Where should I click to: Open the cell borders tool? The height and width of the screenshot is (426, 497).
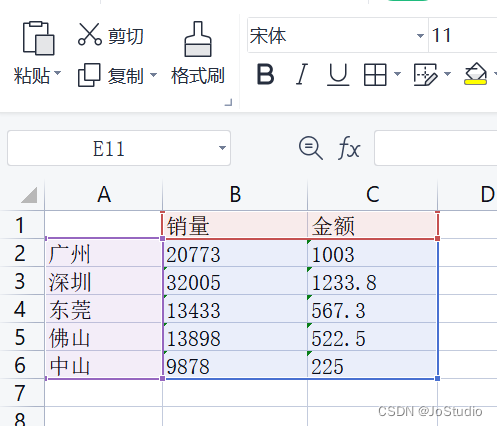coord(375,75)
